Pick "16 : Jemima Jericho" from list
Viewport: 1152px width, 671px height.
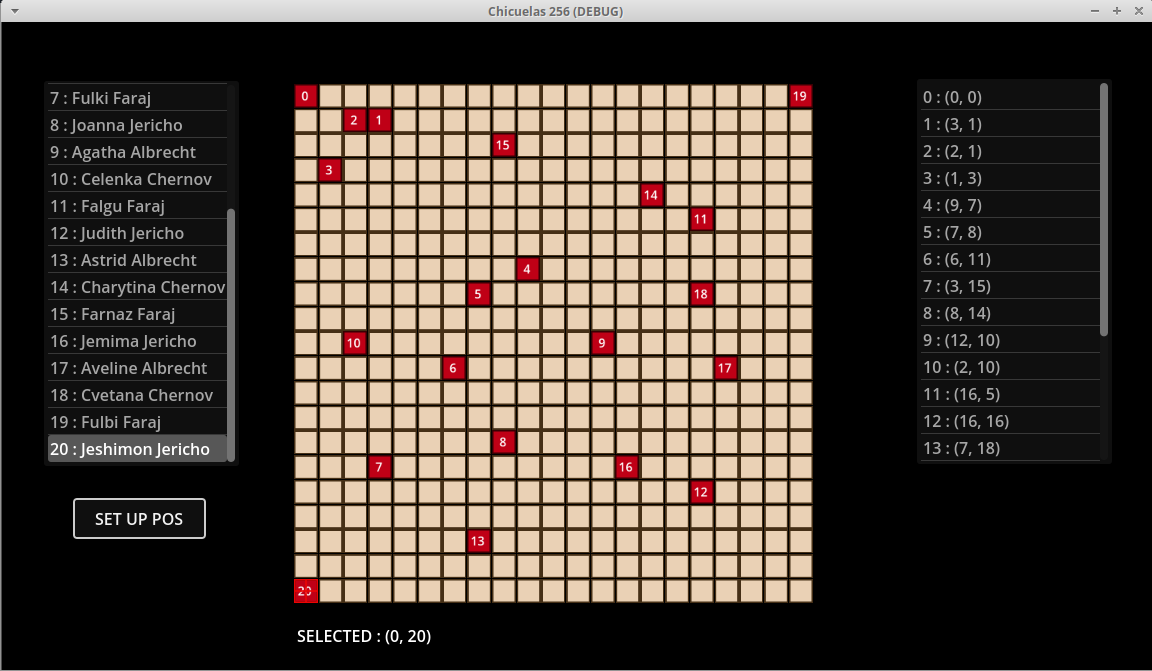pyautogui.click(x=137, y=341)
